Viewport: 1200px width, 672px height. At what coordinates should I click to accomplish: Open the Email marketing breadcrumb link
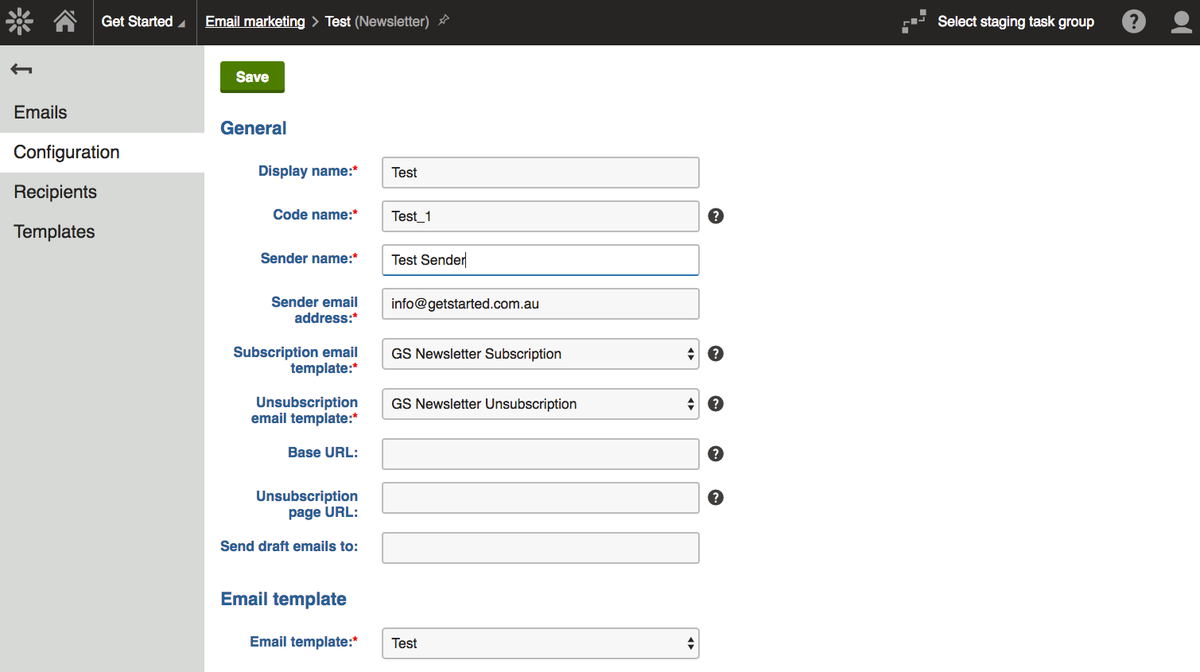point(255,20)
